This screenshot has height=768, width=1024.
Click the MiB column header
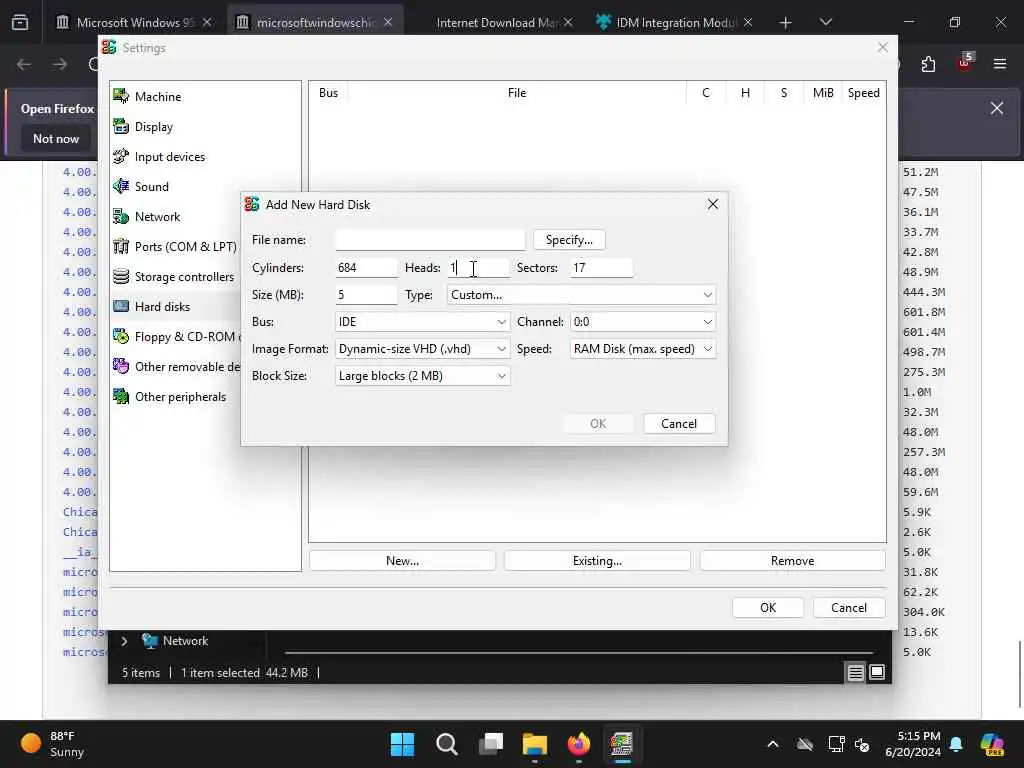823,93
